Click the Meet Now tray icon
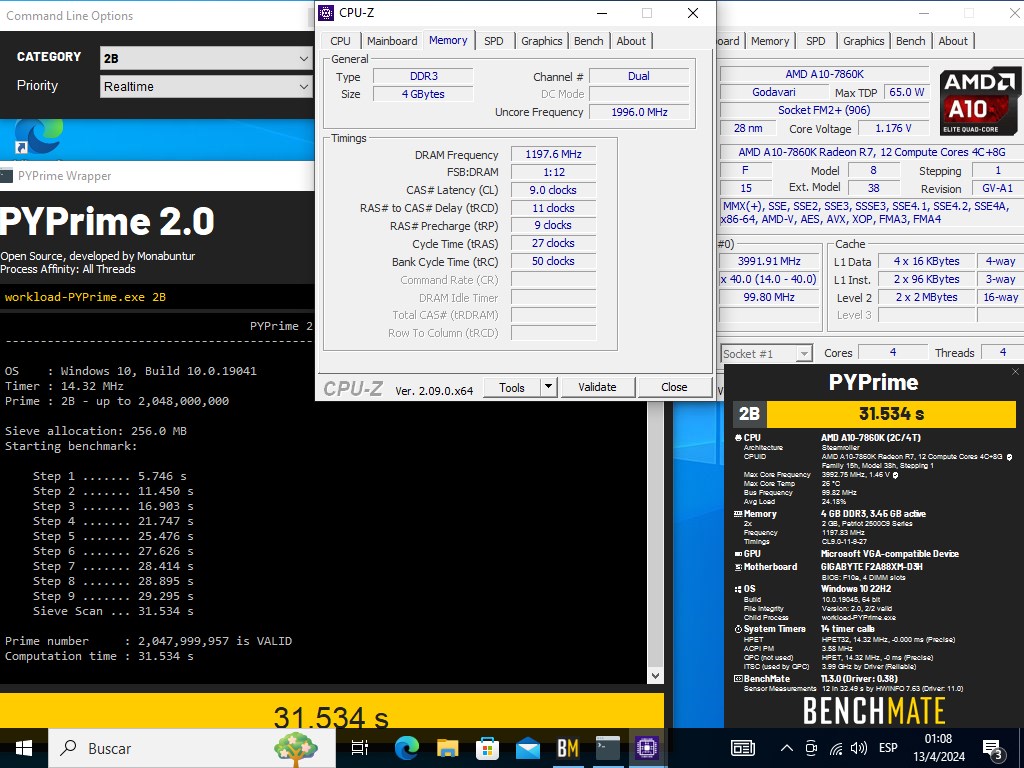The image size is (1024, 768). (x=811, y=748)
